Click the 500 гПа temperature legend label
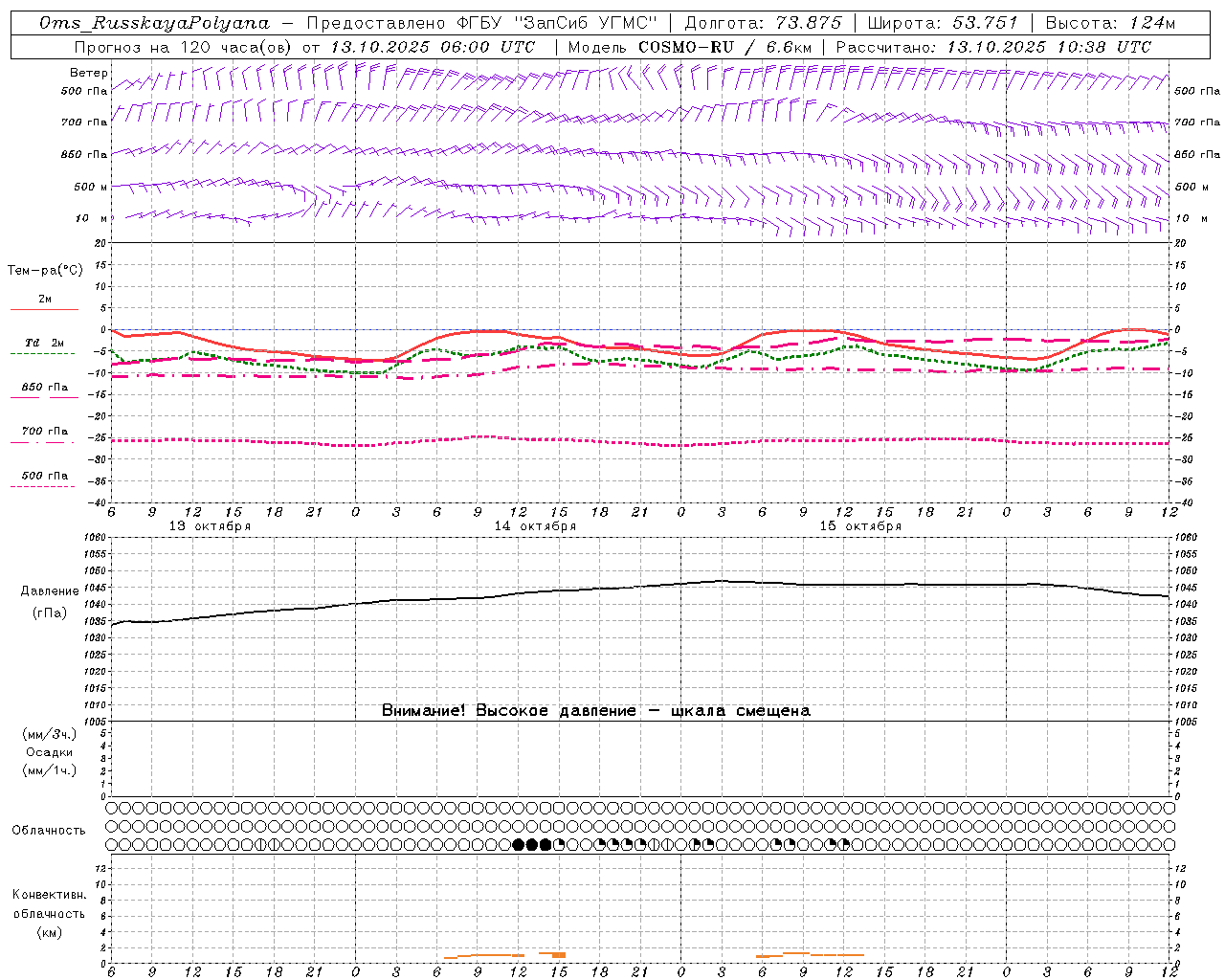Viewport: 1225px width, 980px height. (45, 476)
